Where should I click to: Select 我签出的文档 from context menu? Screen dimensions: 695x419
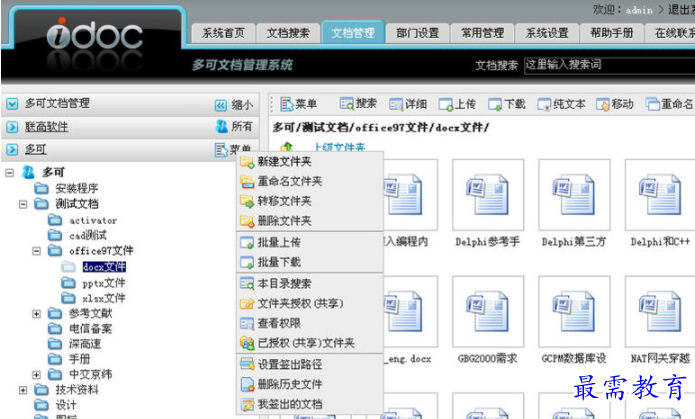(310, 404)
